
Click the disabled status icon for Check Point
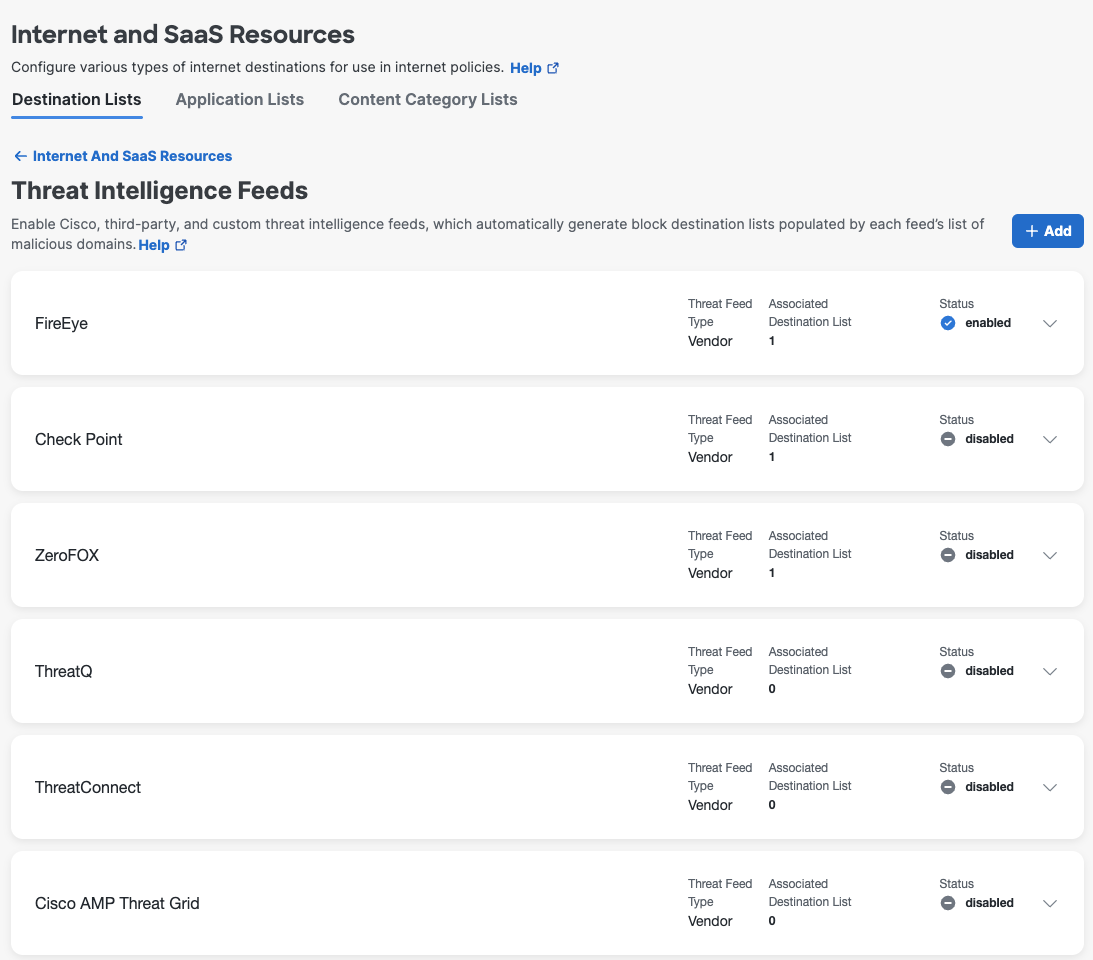coord(947,439)
